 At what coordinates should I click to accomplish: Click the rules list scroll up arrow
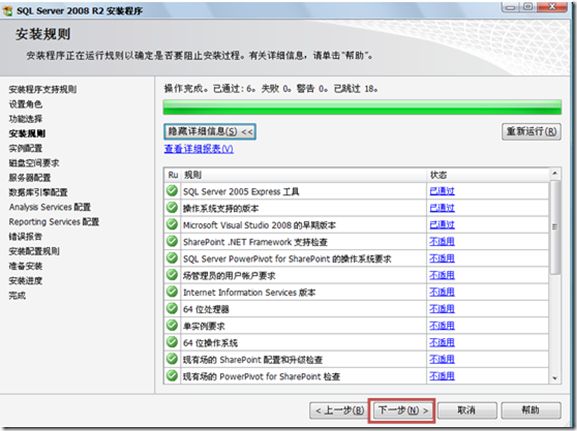555,173
